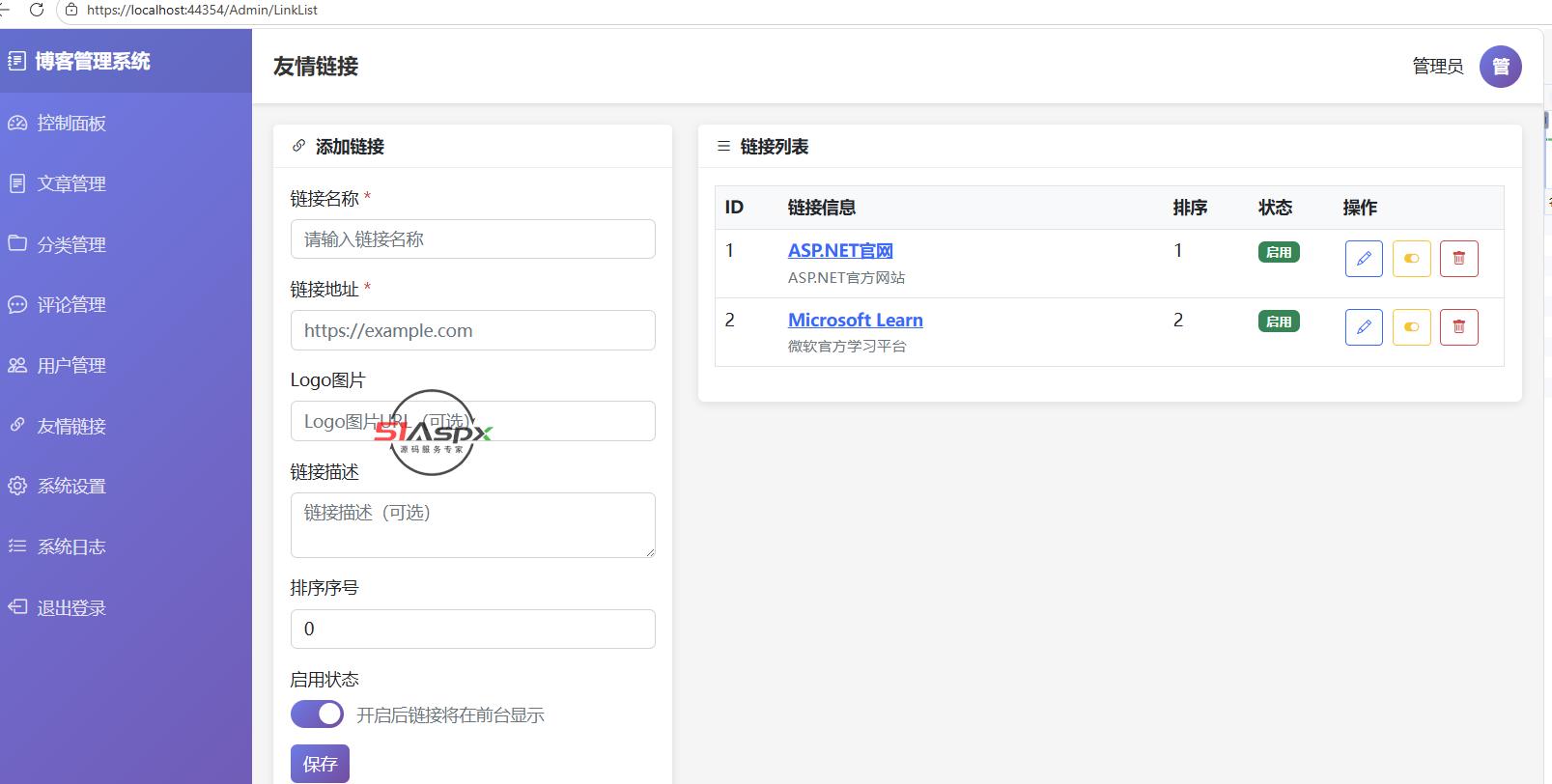
Task: Click the 博客管理系统 logo icon
Action: [16, 61]
